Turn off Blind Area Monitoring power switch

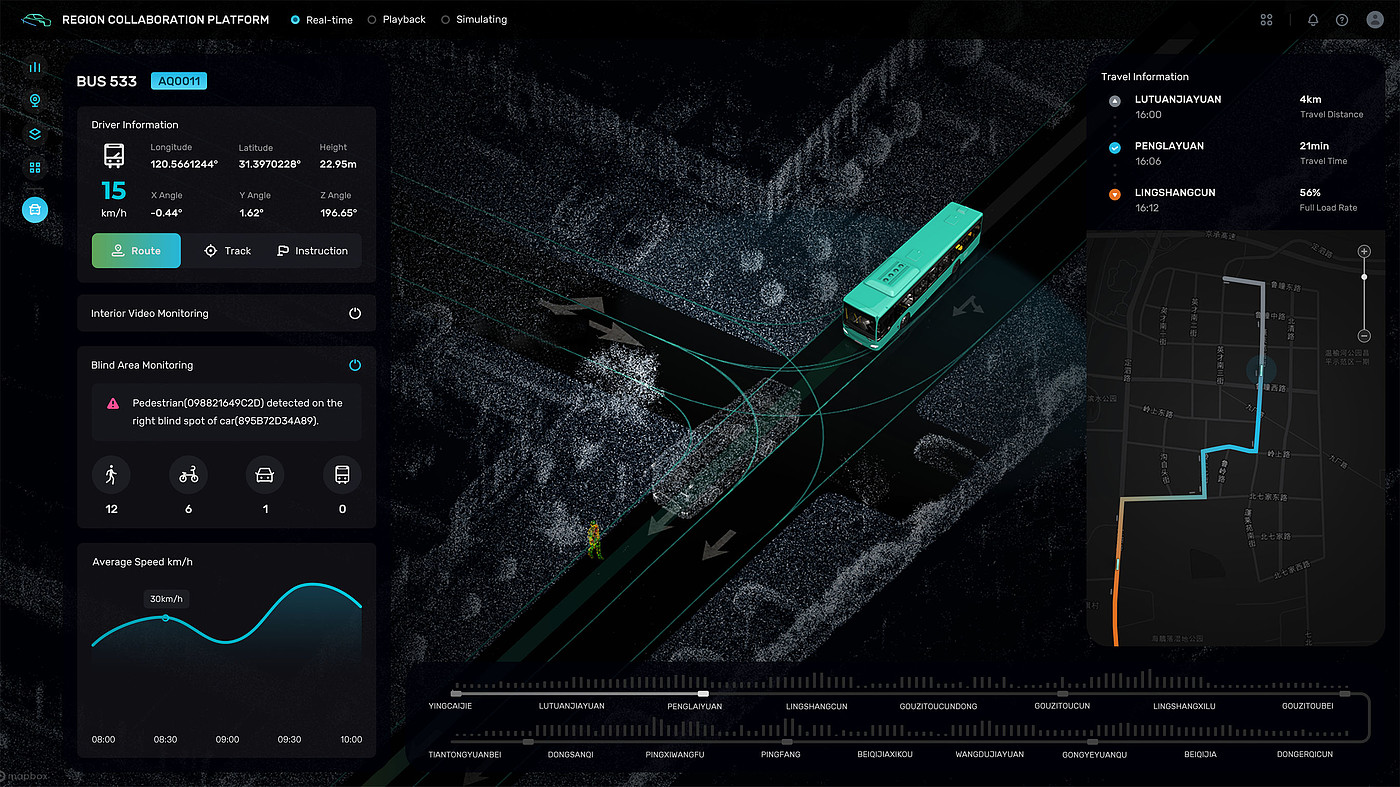[355, 366]
